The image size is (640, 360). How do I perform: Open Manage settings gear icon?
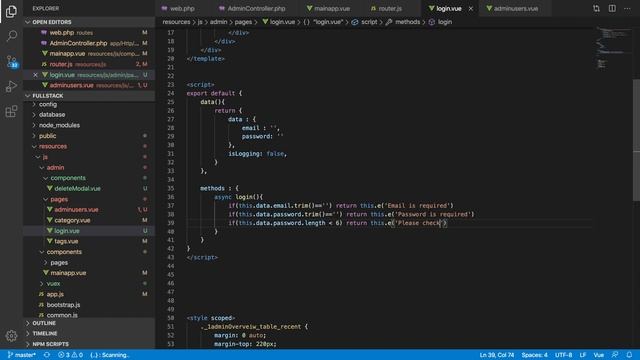(11, 336)
